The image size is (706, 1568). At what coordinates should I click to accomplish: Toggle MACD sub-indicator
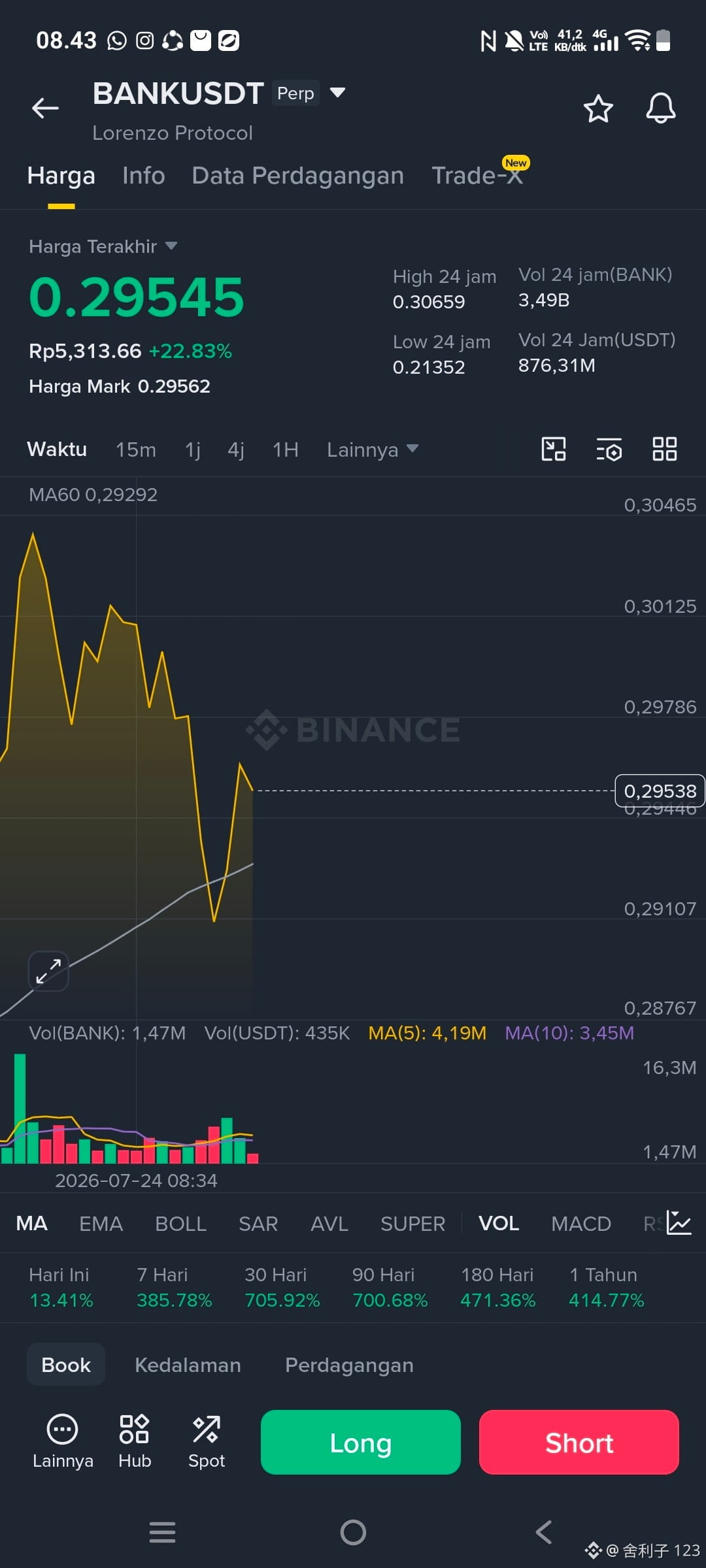coord(581,1223)
